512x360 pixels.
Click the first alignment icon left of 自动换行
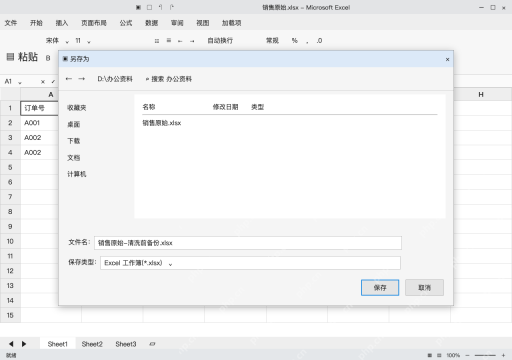click(x=157, y=41)
